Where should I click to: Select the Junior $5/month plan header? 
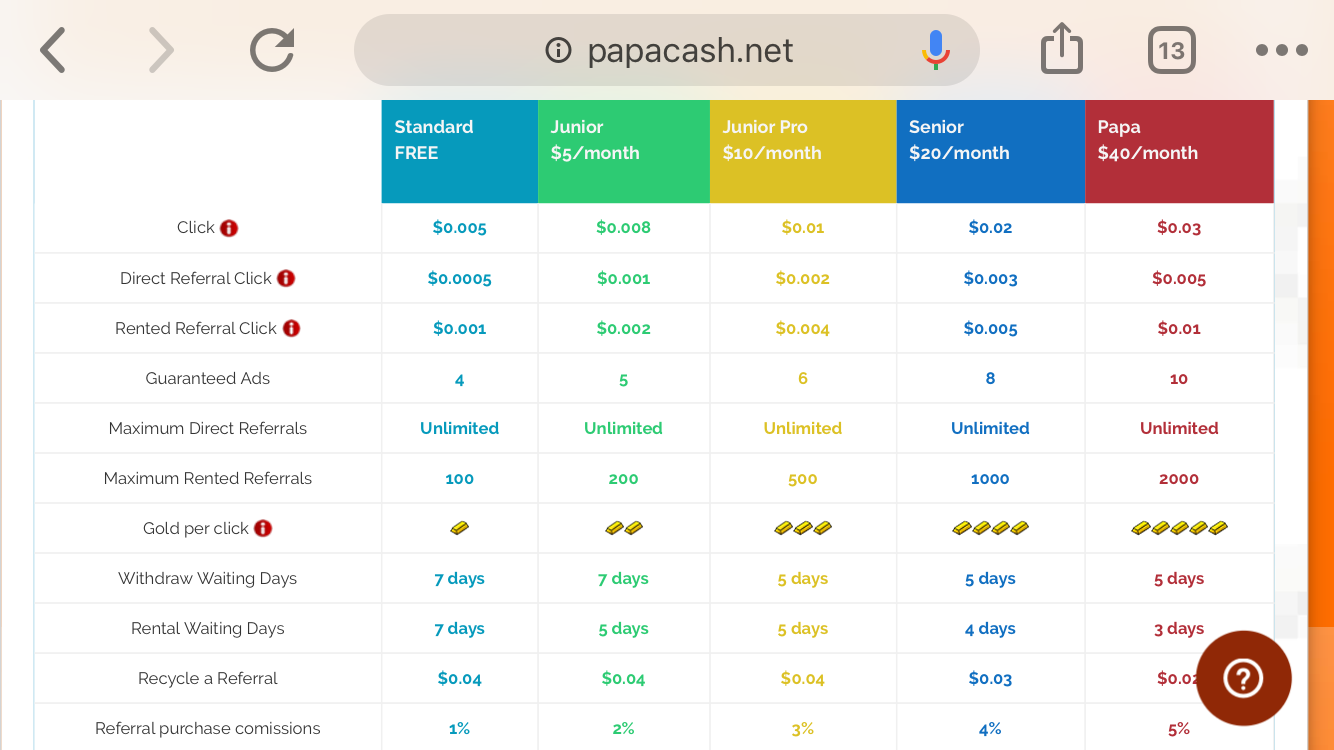623,151
